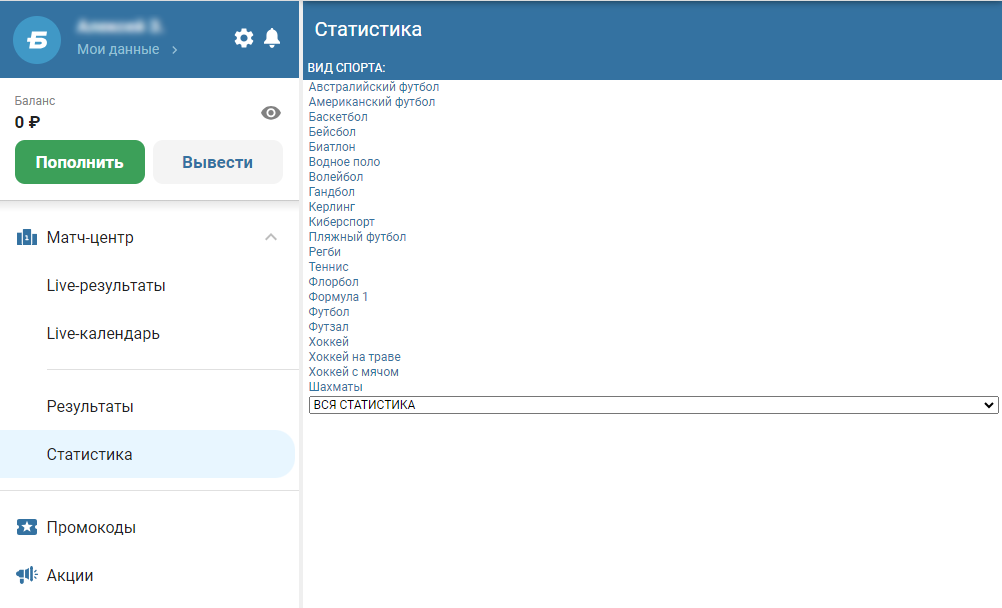Select Керлинг sport link
The image size is (1002, 608).
[x=332, y=207]
